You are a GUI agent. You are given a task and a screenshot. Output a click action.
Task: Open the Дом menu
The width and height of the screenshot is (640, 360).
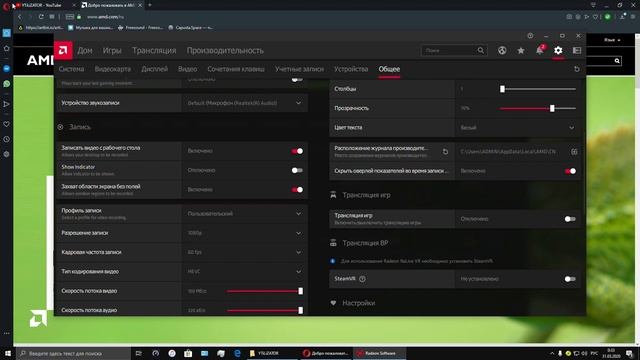tap(85, 51)
